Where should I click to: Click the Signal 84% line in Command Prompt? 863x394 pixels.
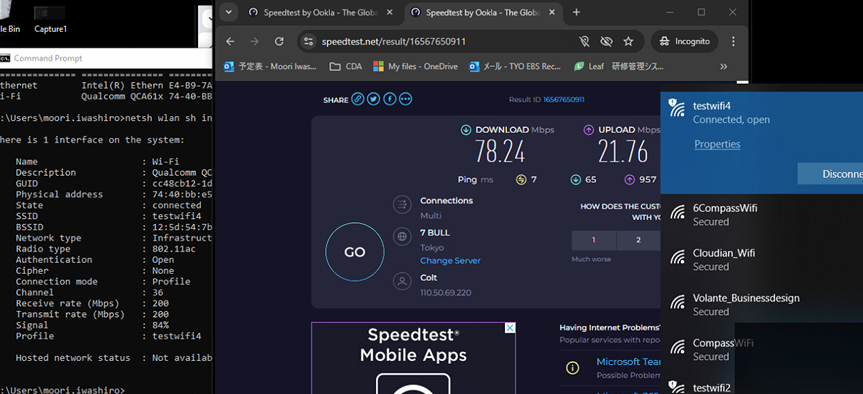click(x=92, y=325)
